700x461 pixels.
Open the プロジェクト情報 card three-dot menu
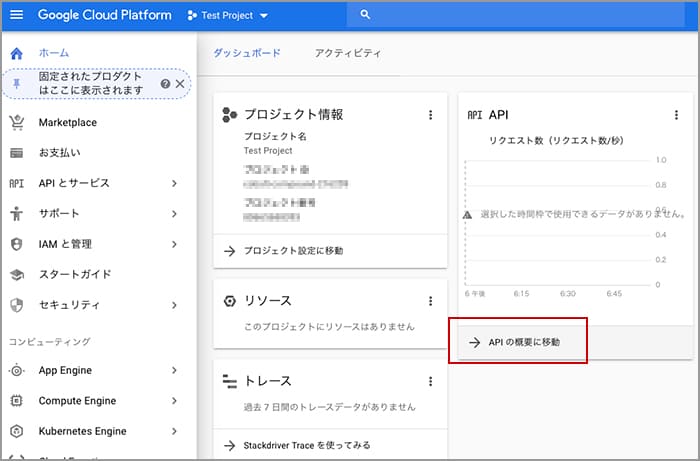point(430,115)
